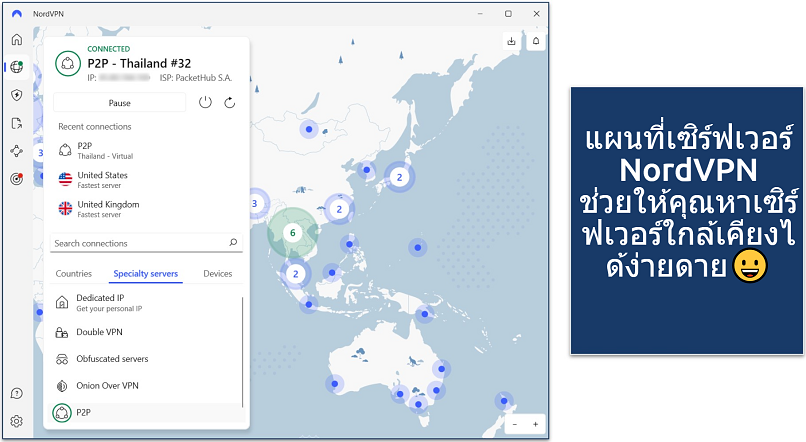Click the P2P circle icon in list
The image size is (806, 442).
tap(62, 413)
